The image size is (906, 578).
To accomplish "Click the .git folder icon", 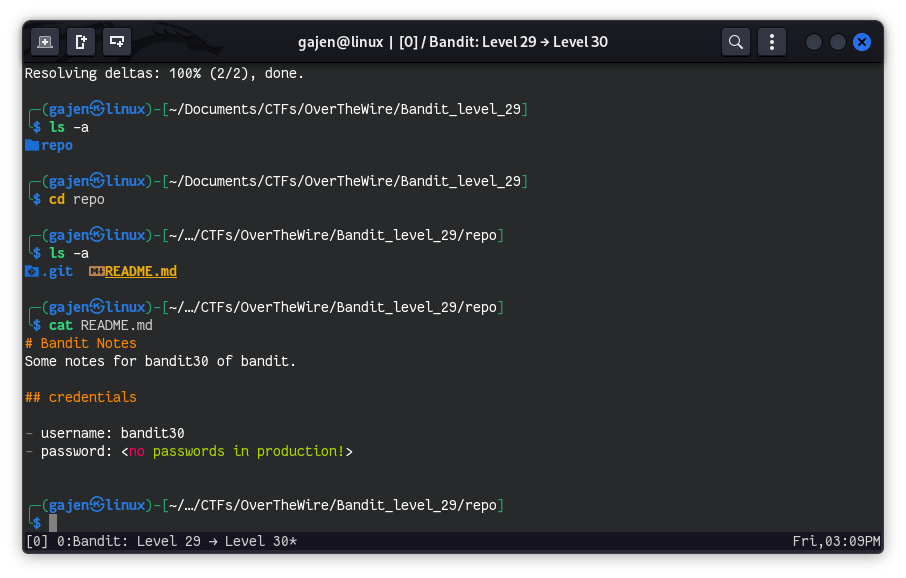I will 32,271.
